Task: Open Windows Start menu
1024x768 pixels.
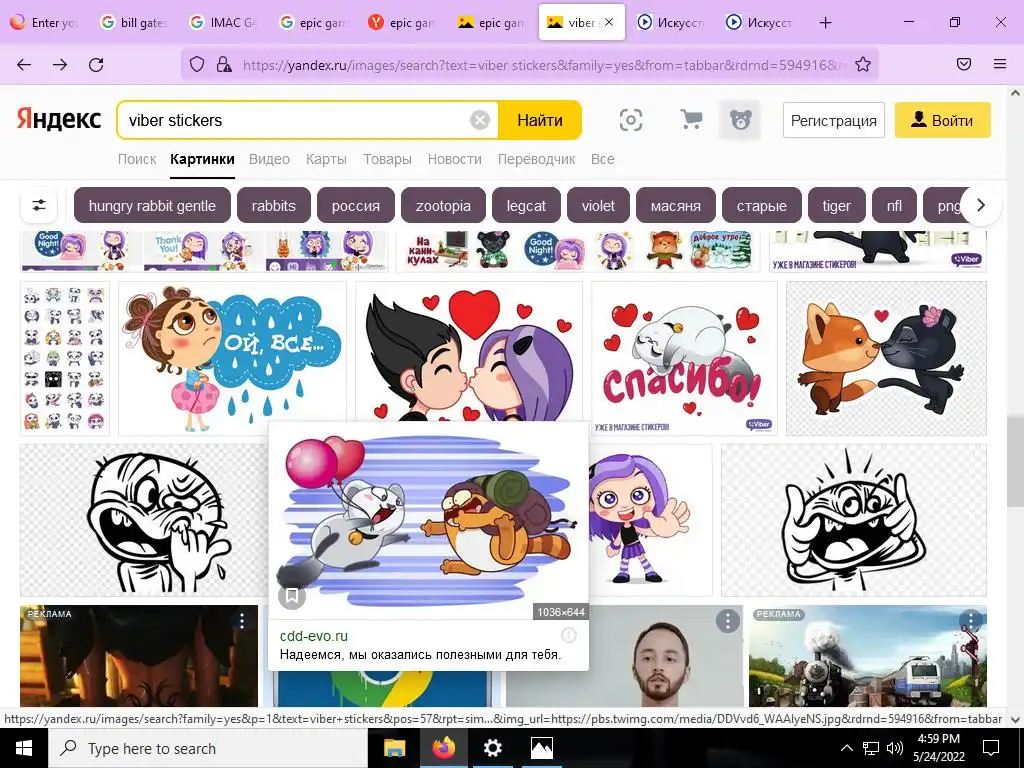Action: coord(24,748)
